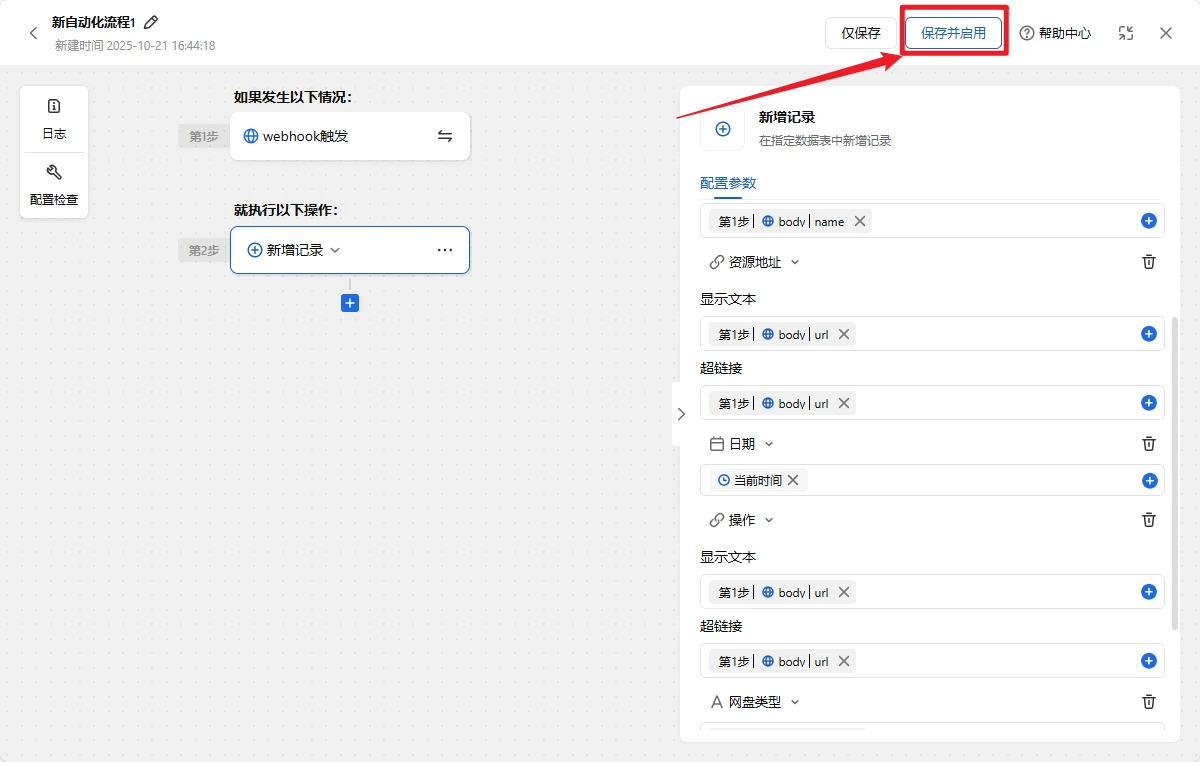Expand the 日期 field type dropdown
1200x762 pixels.
768,444
